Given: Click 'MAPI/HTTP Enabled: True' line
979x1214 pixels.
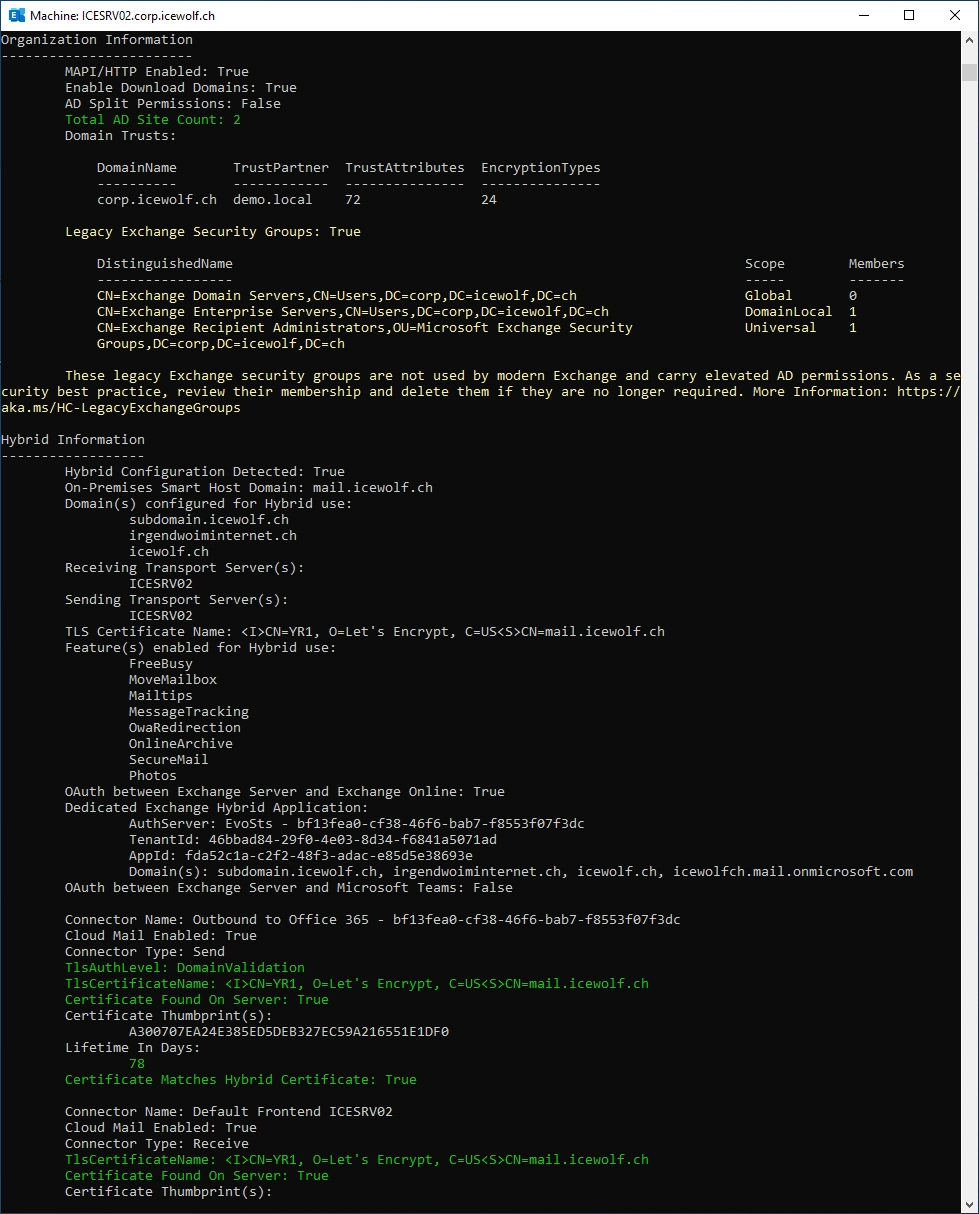Looking at the screenshot, I should click(x=157, y=72).
